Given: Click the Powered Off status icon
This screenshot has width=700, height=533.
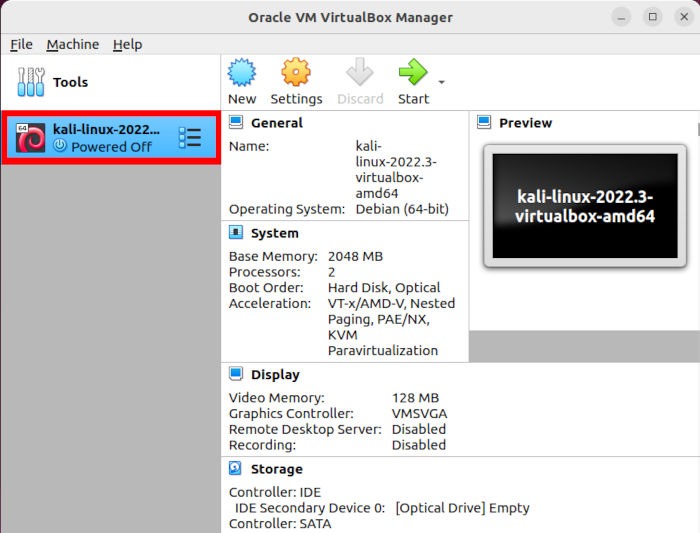Looking at the screenshot, I should [60, 146].
